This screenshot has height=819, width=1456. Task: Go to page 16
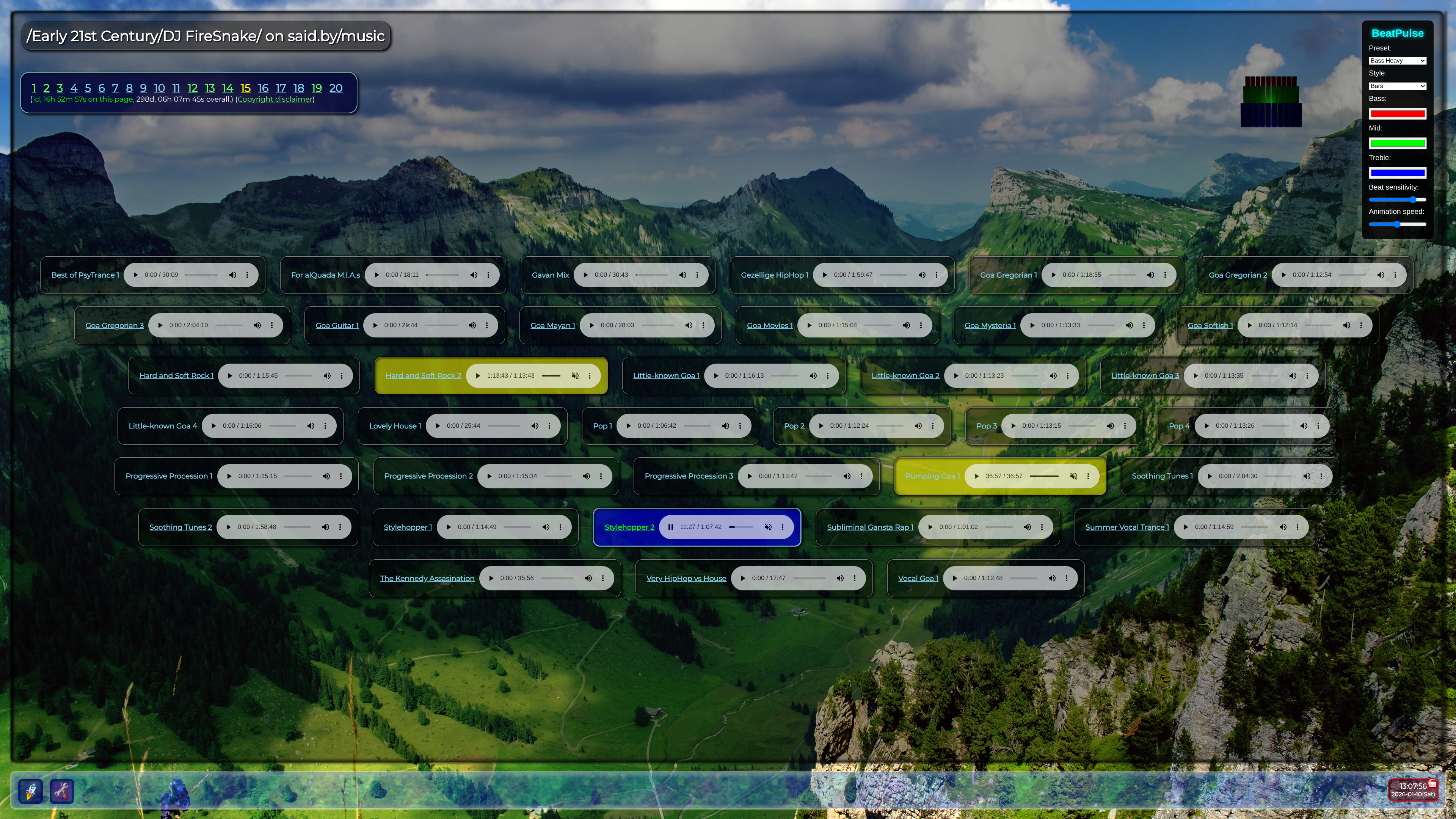(x=263, y=88)
